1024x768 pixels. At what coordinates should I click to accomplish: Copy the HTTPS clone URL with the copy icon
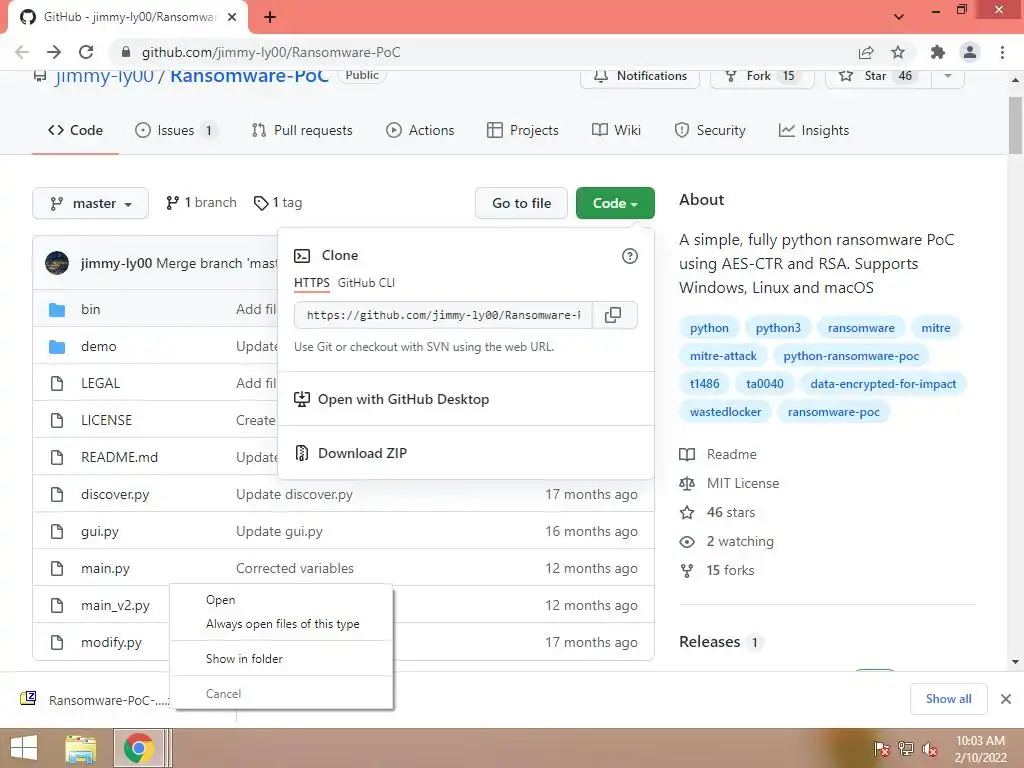coord(613,315)
